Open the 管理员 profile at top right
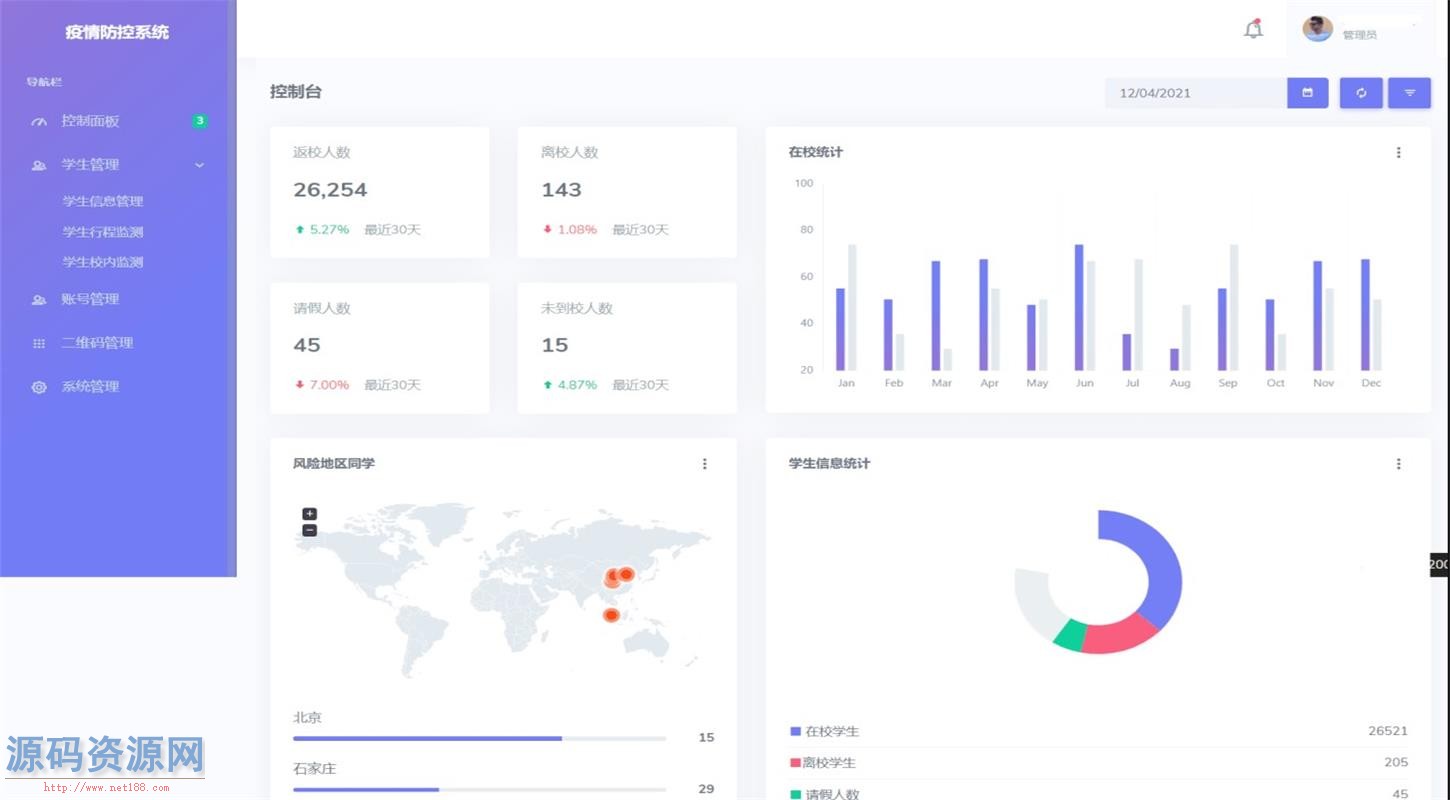Viewport: 1450px width, 800px height. 1340,29
